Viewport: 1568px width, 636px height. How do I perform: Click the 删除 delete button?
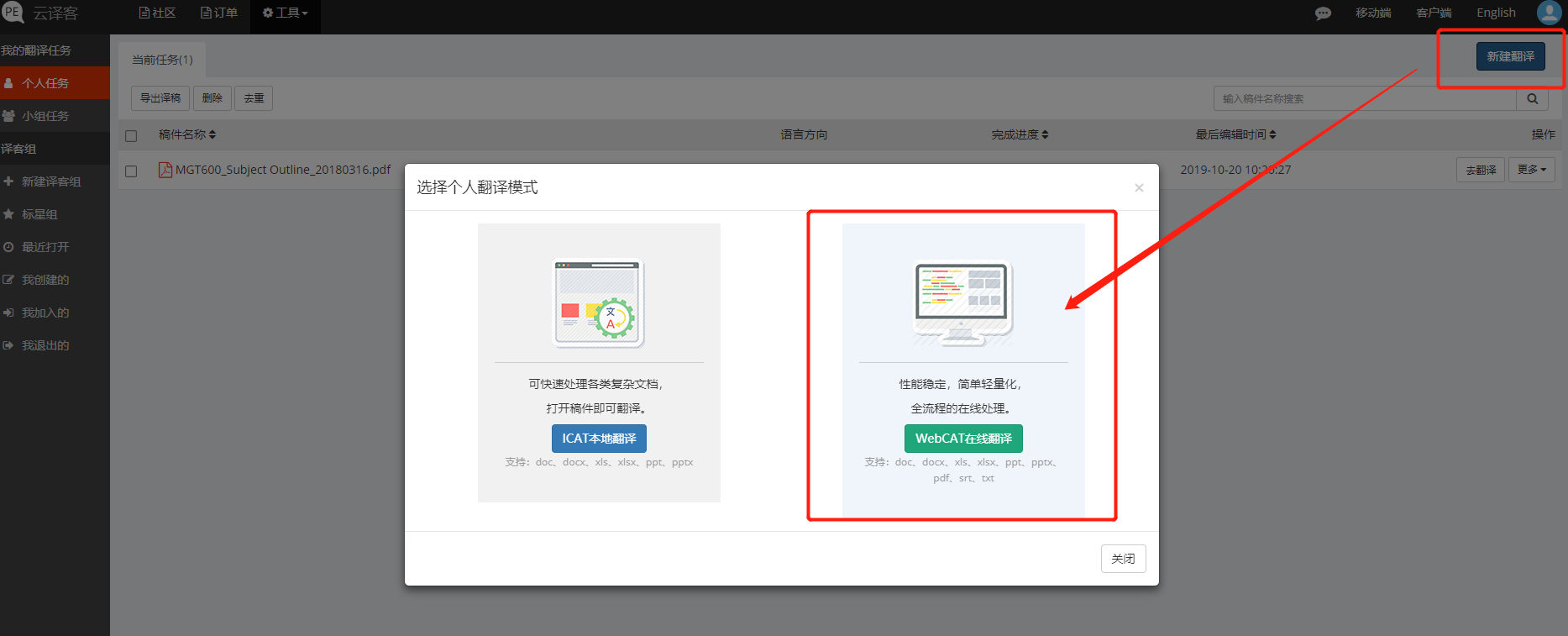click(212, 98)
